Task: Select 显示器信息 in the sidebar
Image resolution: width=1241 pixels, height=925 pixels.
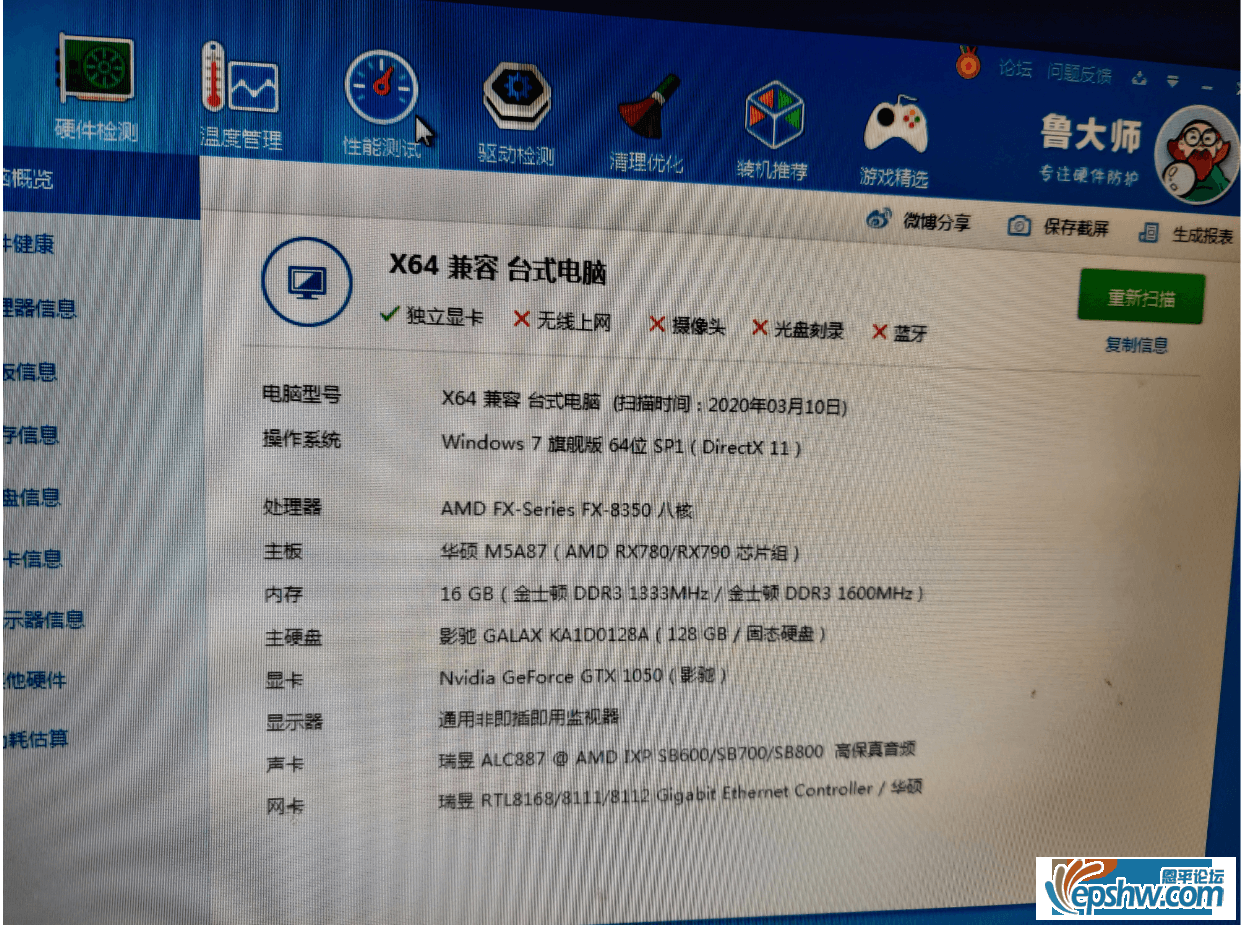Action: click(43, 619)
